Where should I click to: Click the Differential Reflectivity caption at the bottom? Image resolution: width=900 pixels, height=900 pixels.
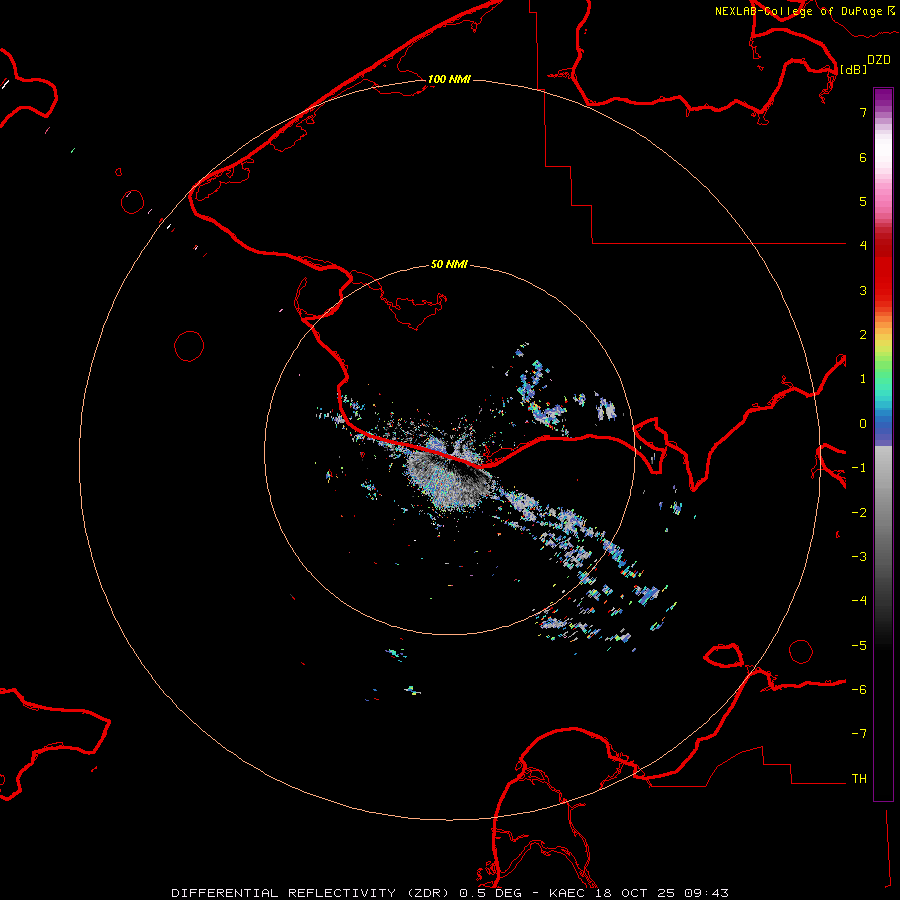450,893
